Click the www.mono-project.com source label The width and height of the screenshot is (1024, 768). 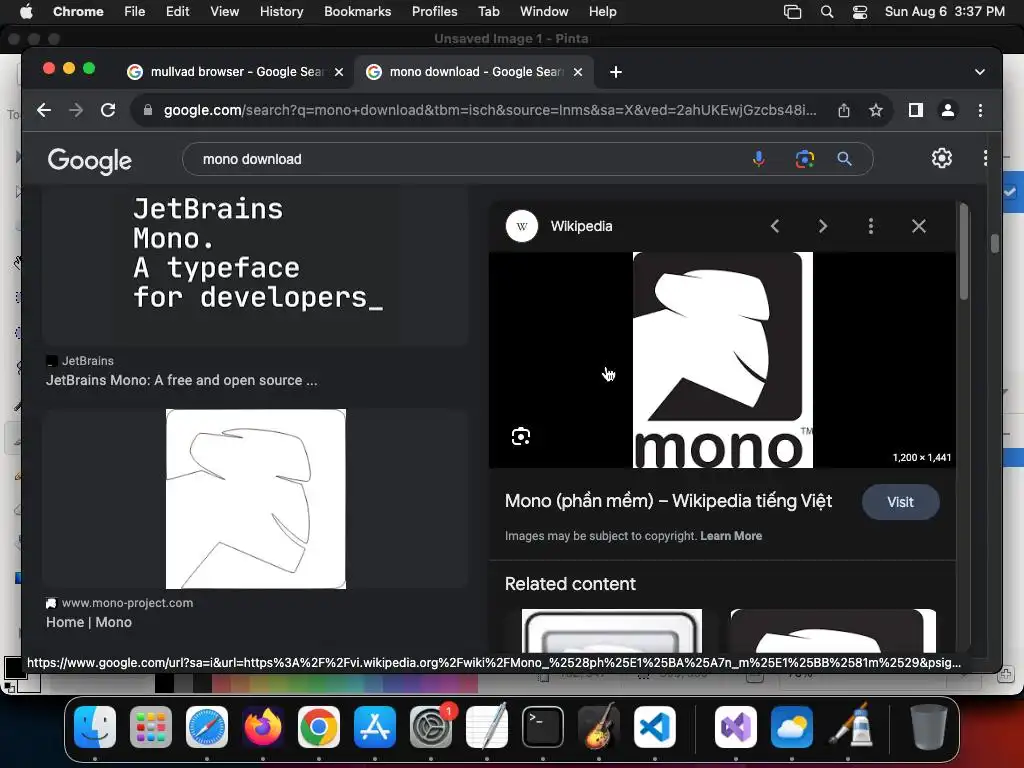click(127, 603)
